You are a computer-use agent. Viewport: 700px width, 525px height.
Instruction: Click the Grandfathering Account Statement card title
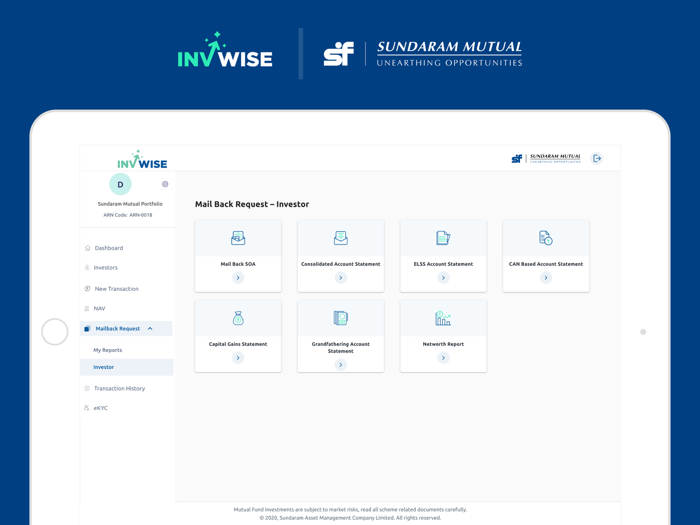click(341, 347)
